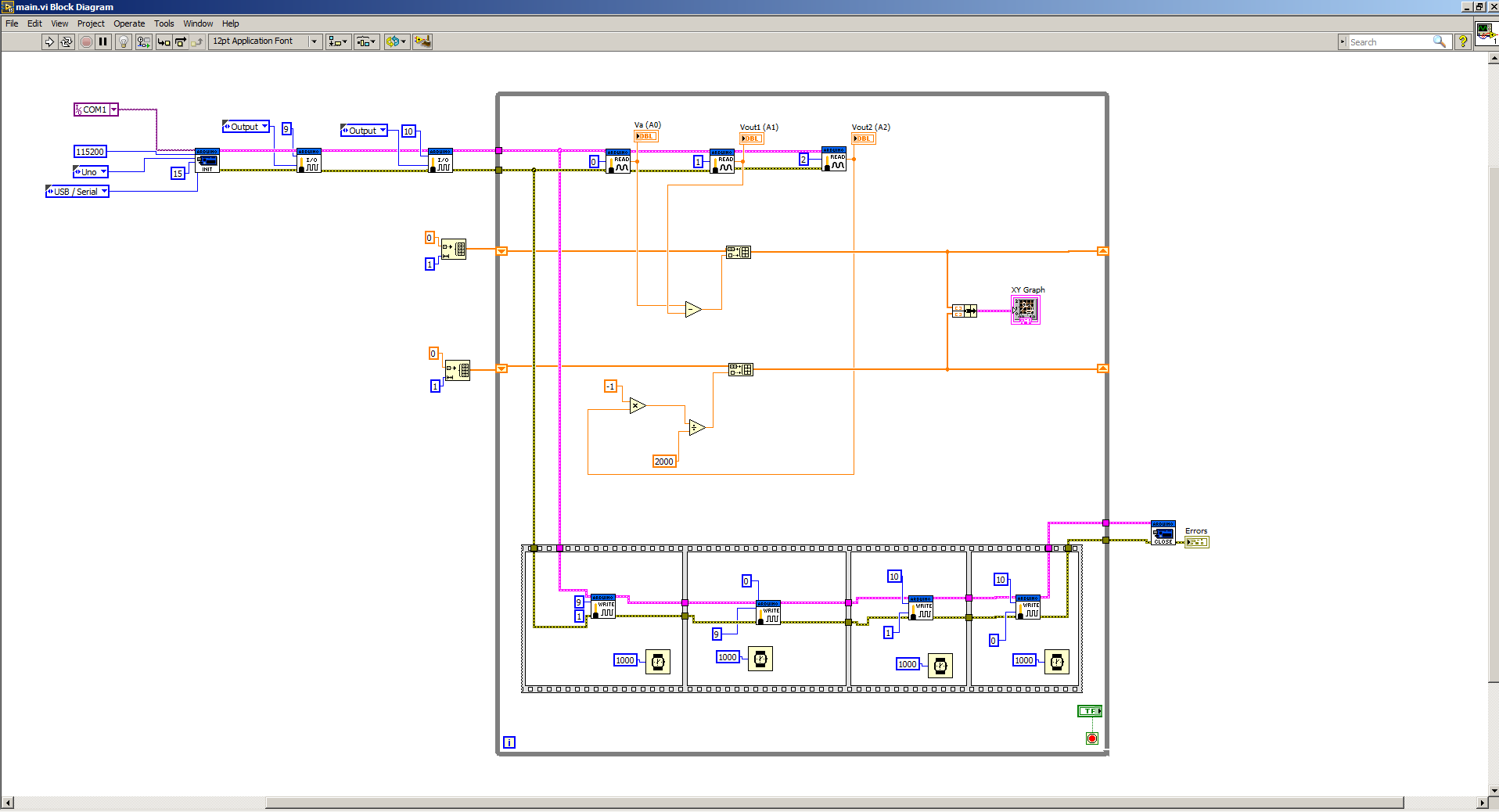Select the lower Build Array node

(741, 369)
